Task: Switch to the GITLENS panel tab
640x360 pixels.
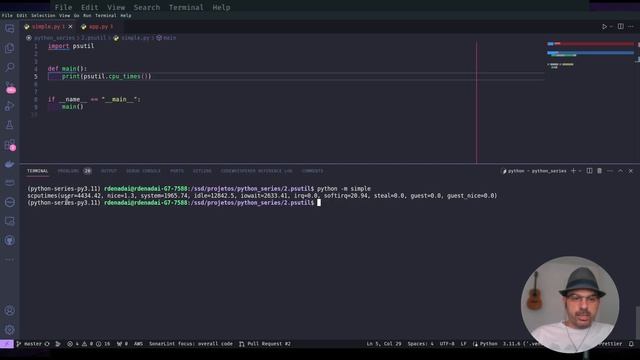Action: pos(202,171)
